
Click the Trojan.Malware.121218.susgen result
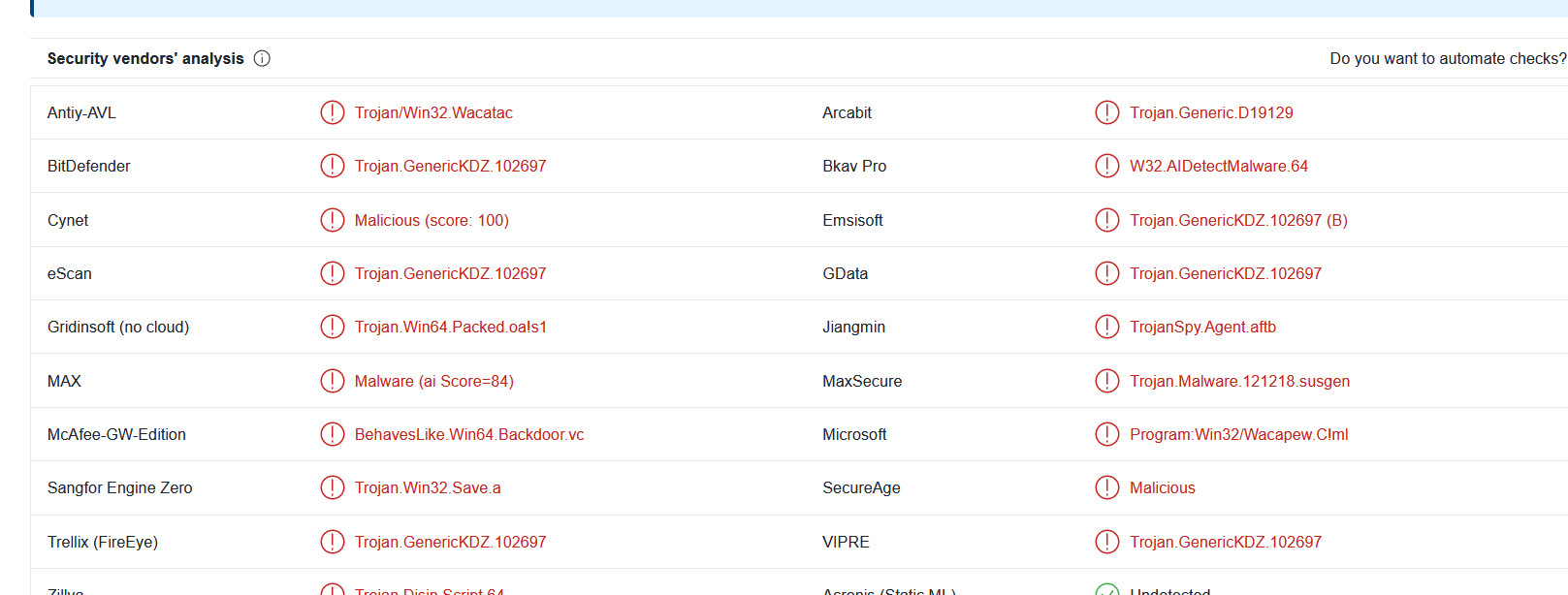pos(1239,381)
